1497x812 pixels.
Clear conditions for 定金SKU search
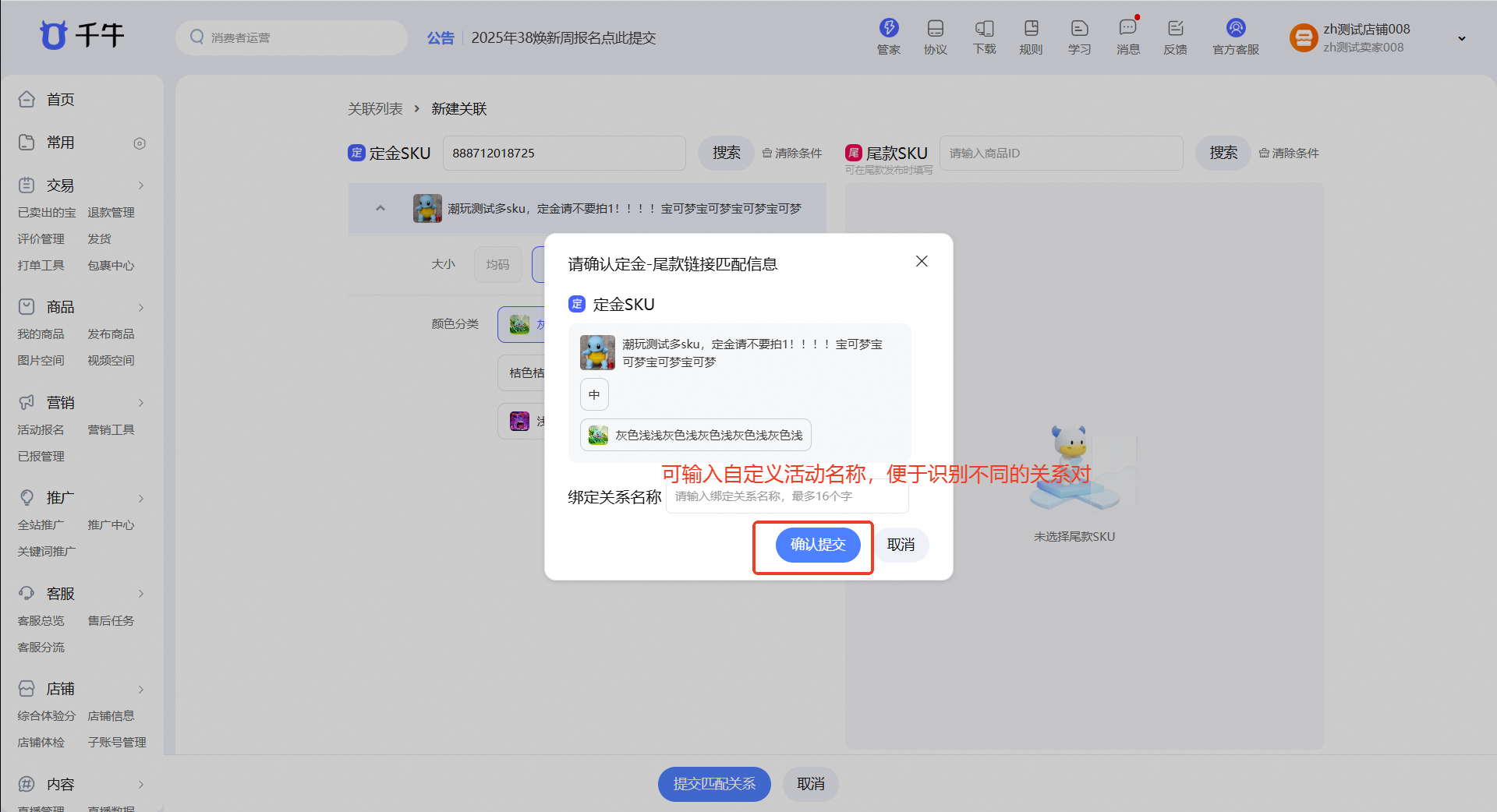tap(792, 153)
